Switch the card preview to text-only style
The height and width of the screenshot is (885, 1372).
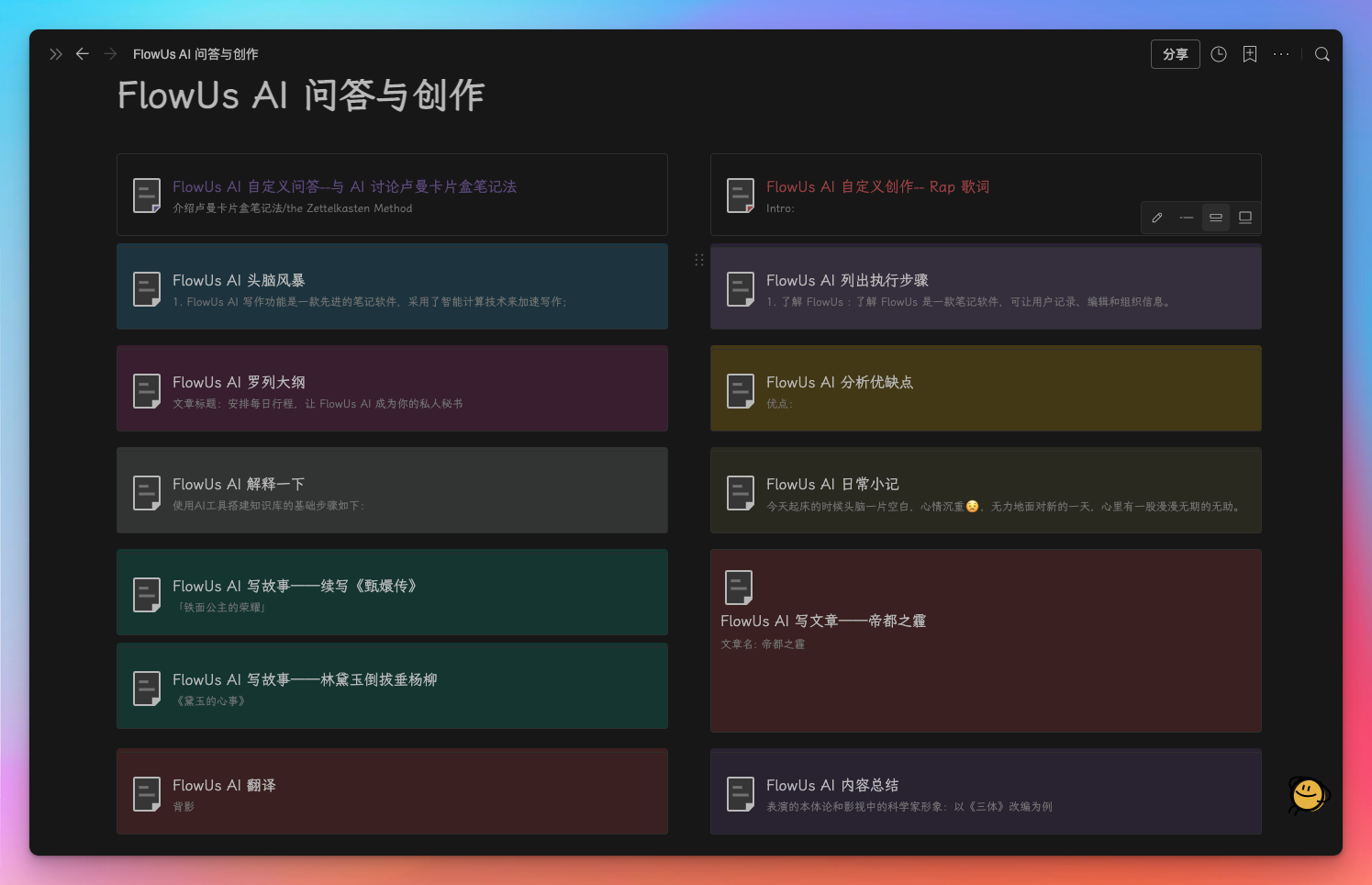coord(1186,218)
